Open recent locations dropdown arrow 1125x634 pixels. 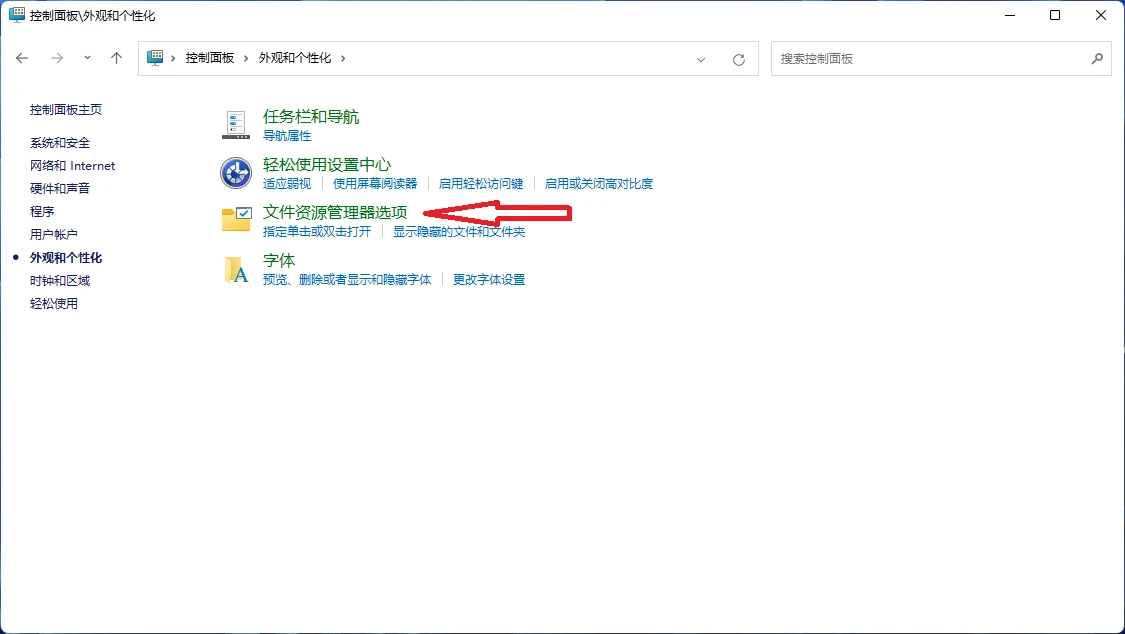[87, 58]
